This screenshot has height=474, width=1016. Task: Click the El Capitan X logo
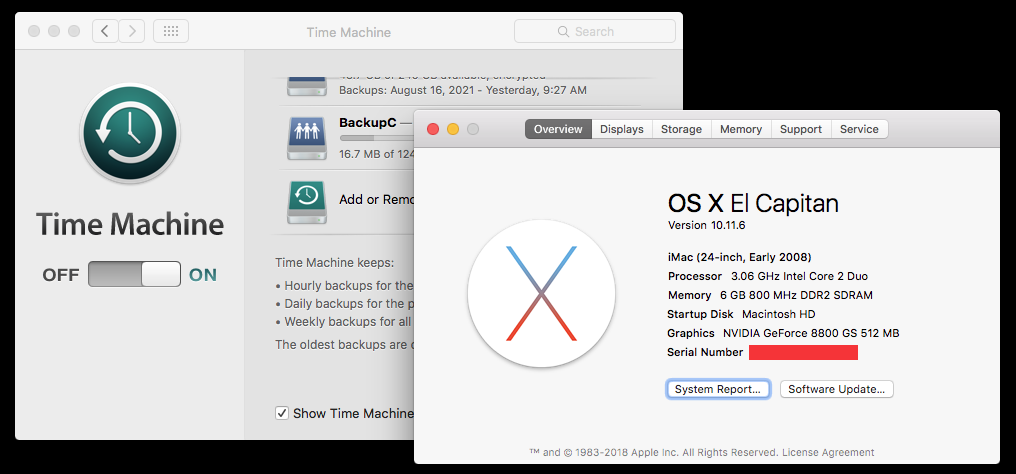(541, 293)
